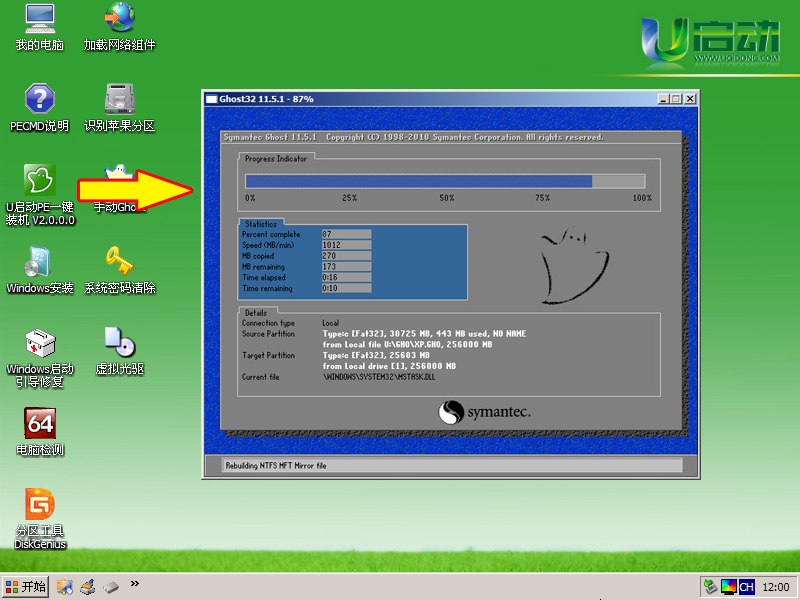
Task: Open the 虚拟光驱 desktop icon
Action: [x=119, y=351]
